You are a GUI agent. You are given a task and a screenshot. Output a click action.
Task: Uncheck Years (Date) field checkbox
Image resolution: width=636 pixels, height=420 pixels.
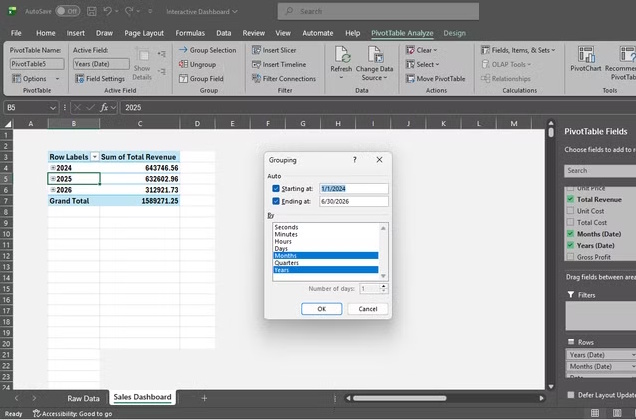(570, 245)
